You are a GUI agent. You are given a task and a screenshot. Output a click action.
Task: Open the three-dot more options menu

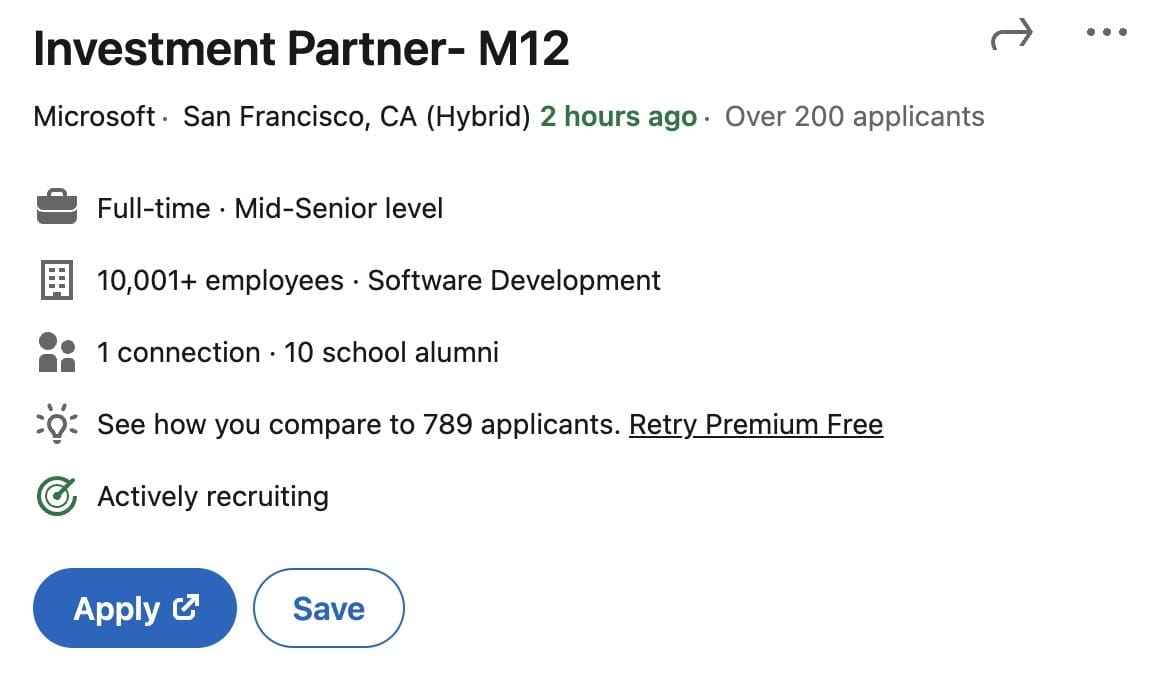click(x=1106, y=33)
